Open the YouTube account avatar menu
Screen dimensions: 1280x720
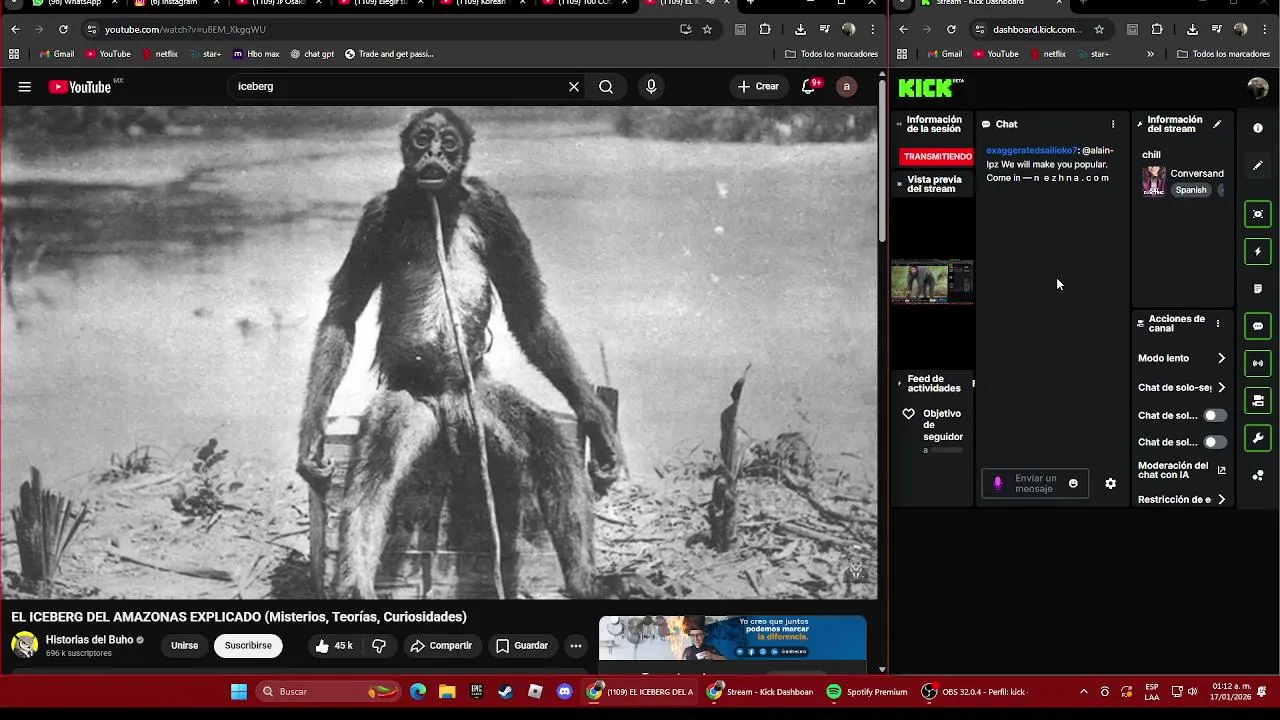846,87
